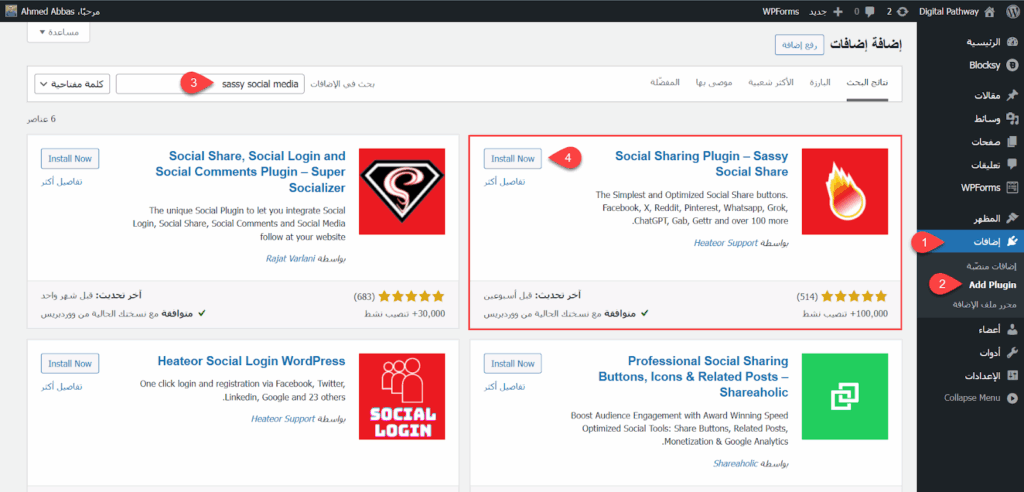Click the plus جديد new content item

pyautogui.click(x=825, y=11)
